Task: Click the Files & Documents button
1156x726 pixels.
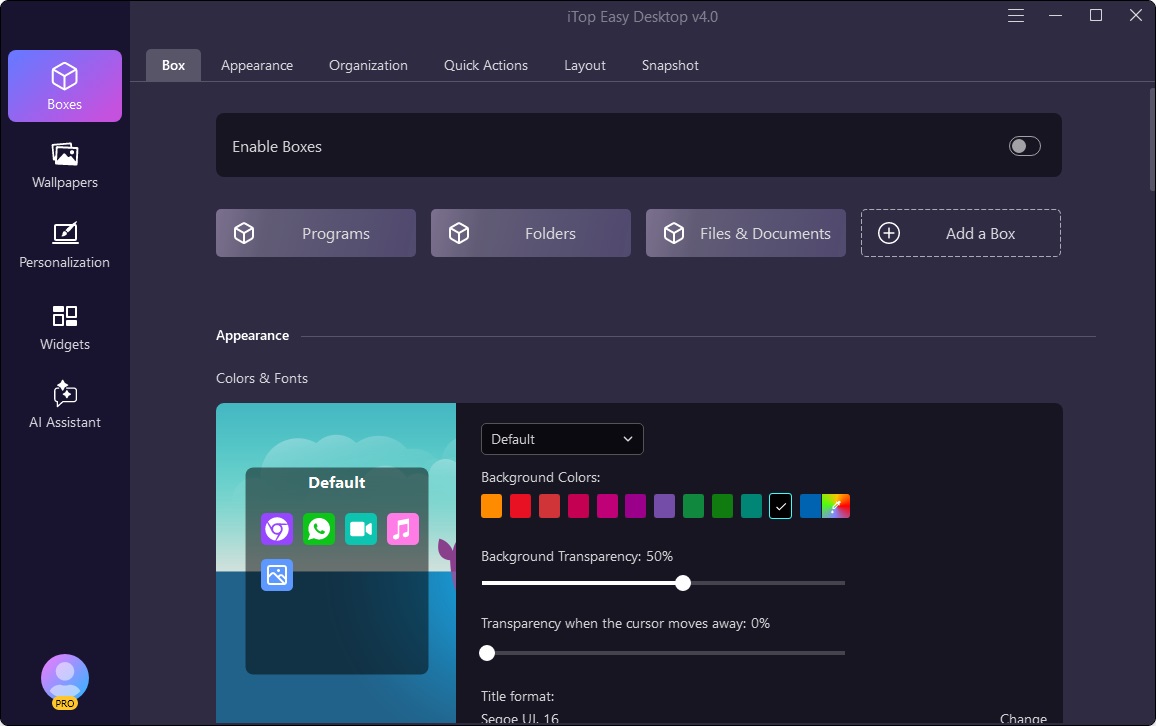Action: pos(746,233)
